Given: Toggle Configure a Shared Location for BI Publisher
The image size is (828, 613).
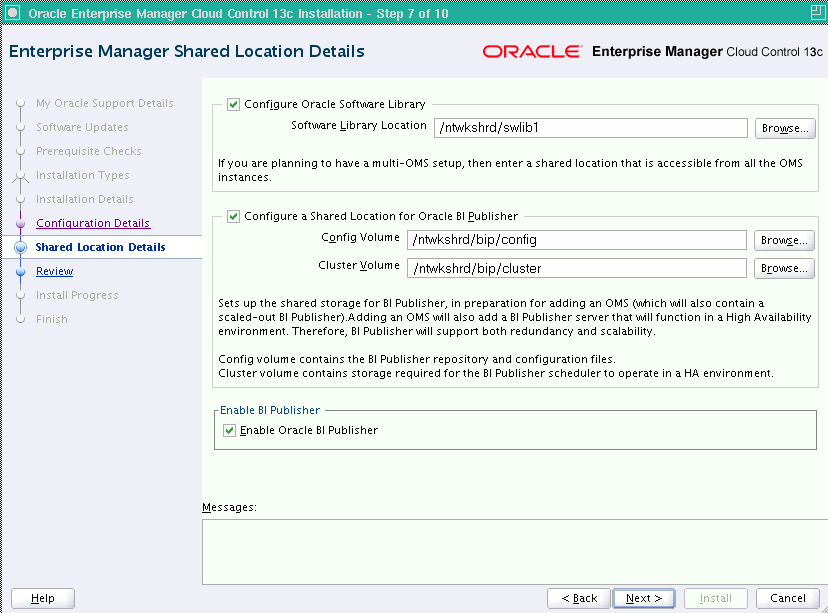Looking at the screenshot, I should [233, 216].
